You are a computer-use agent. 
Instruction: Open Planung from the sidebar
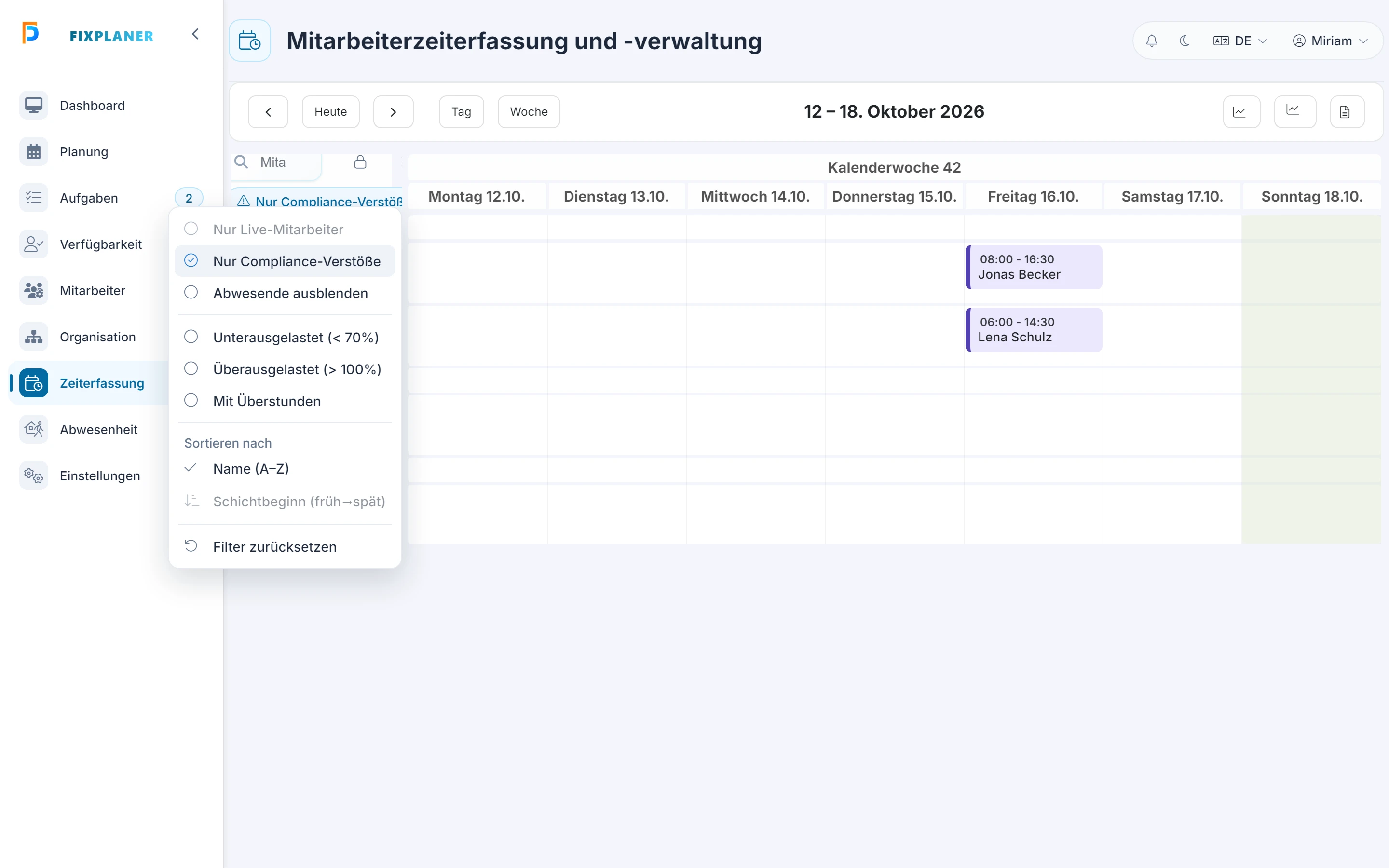point(111,151)
